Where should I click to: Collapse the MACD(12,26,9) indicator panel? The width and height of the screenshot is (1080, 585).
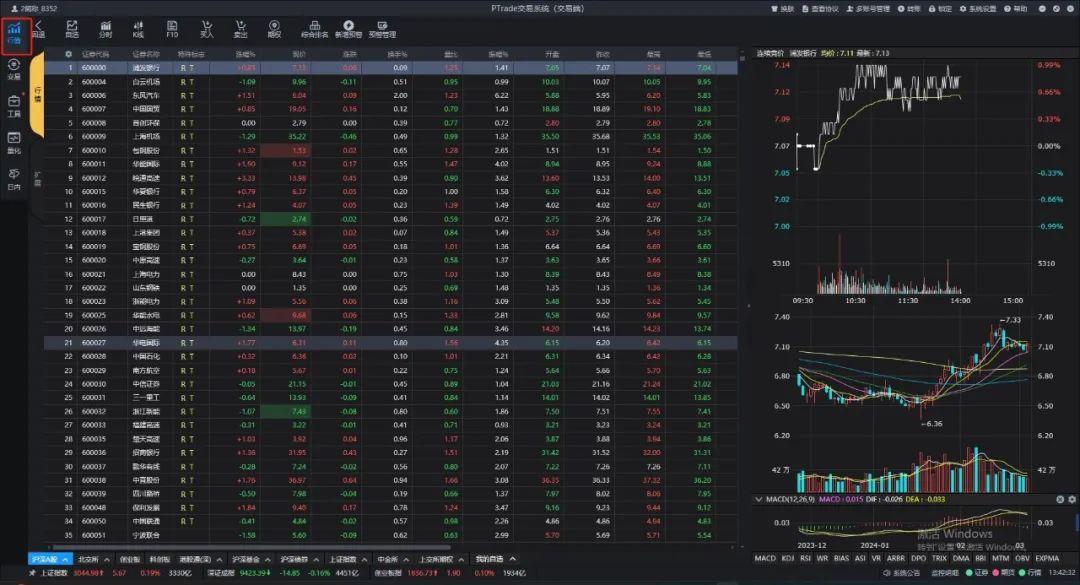758,497
